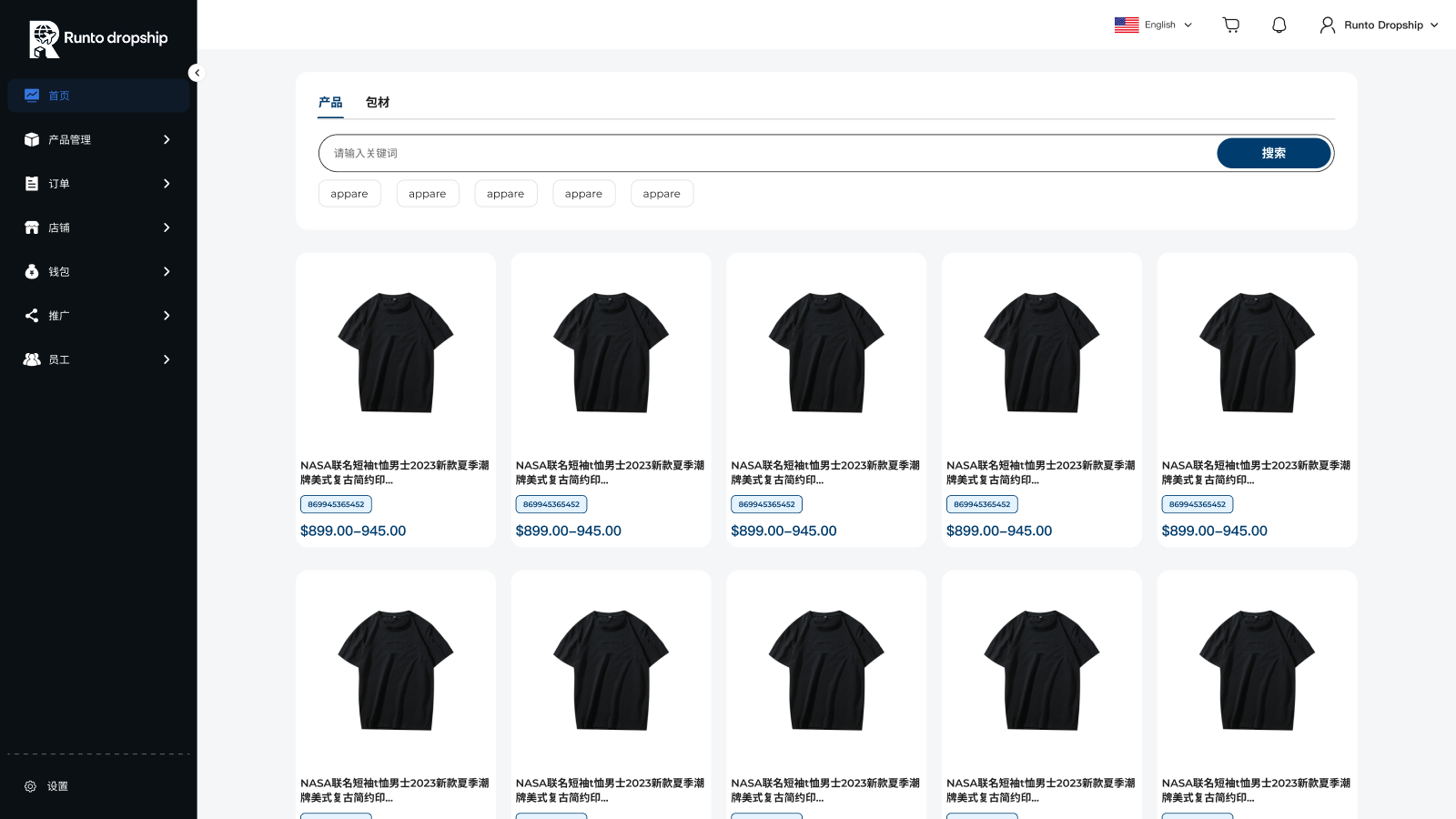
Task: Click the 搜索 search button
Action: pos(1273,153)
